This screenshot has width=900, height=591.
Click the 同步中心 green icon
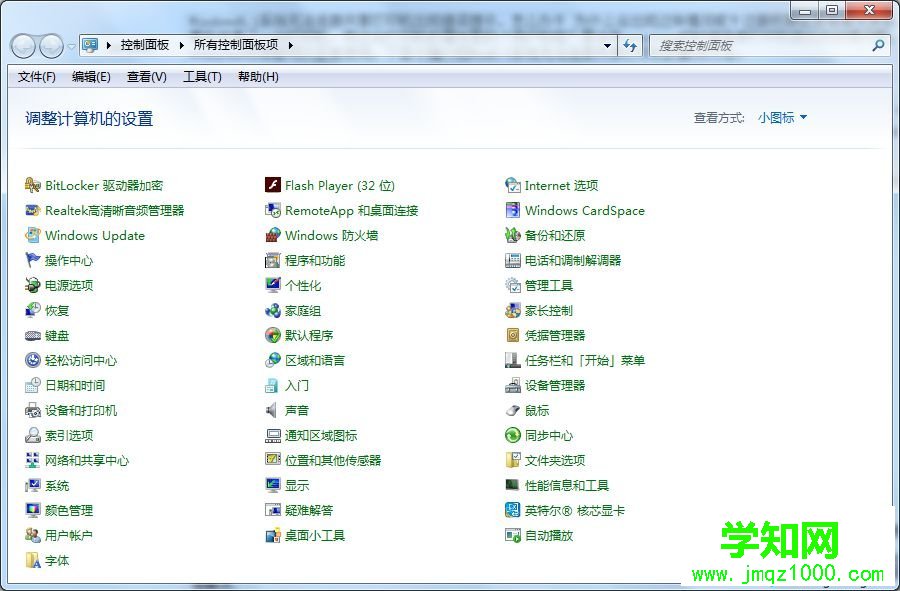513,436
